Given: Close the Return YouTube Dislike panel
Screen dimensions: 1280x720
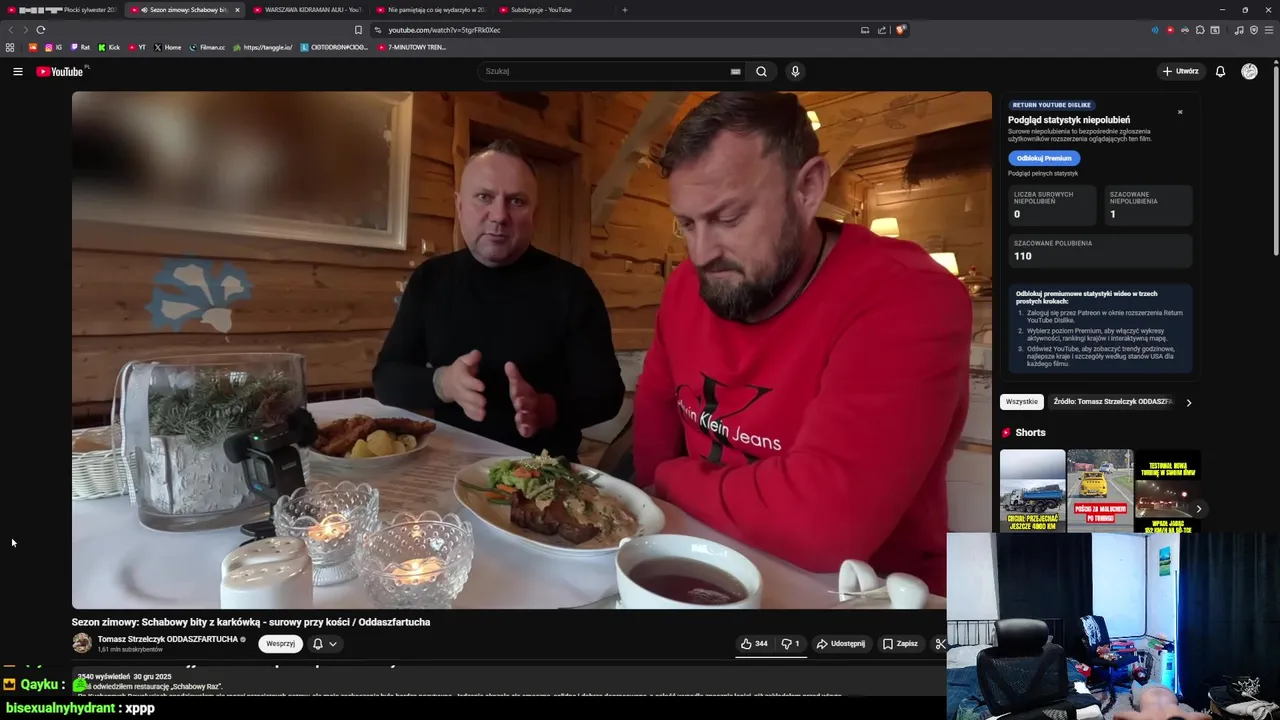Looking at the screenshot, I should [1180, 112].
